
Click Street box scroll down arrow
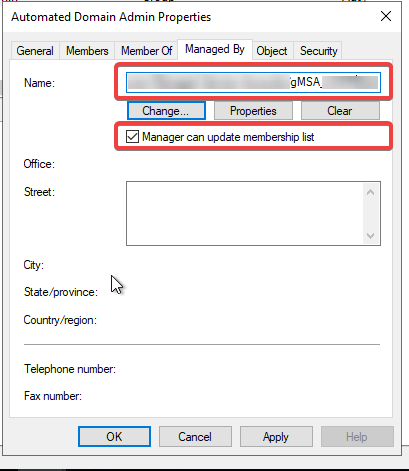point(370,236)
